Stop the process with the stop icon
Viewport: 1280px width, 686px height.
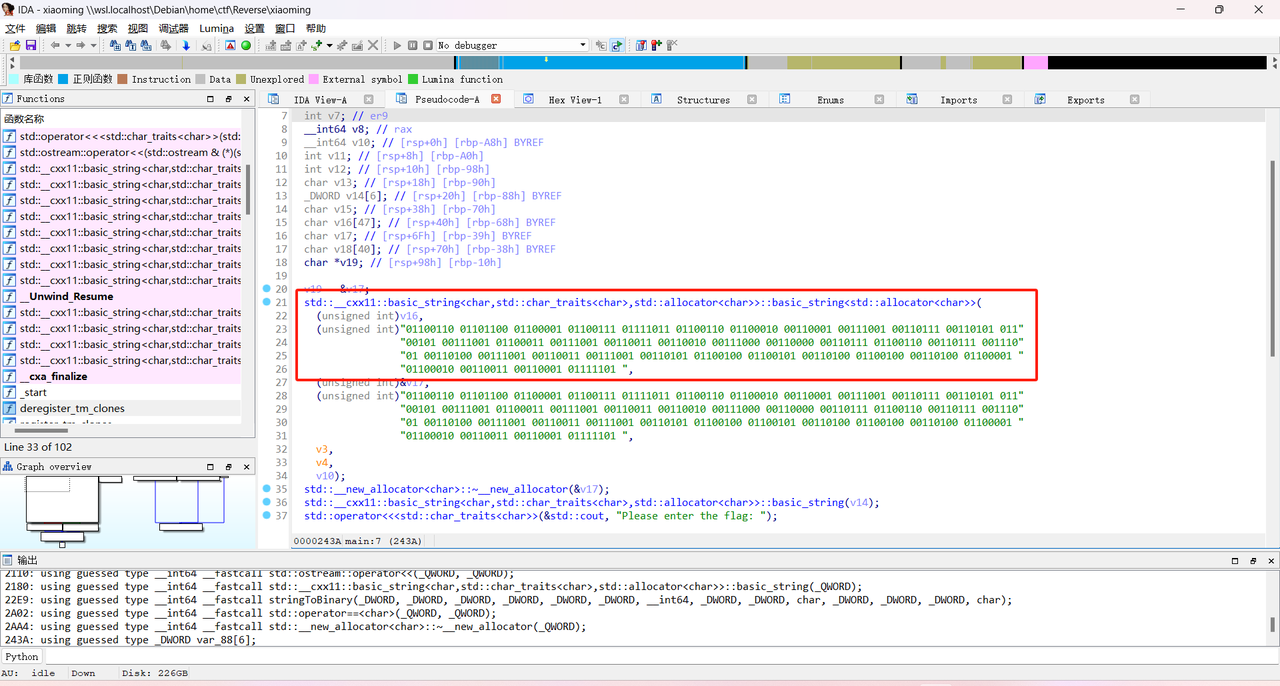427,45
